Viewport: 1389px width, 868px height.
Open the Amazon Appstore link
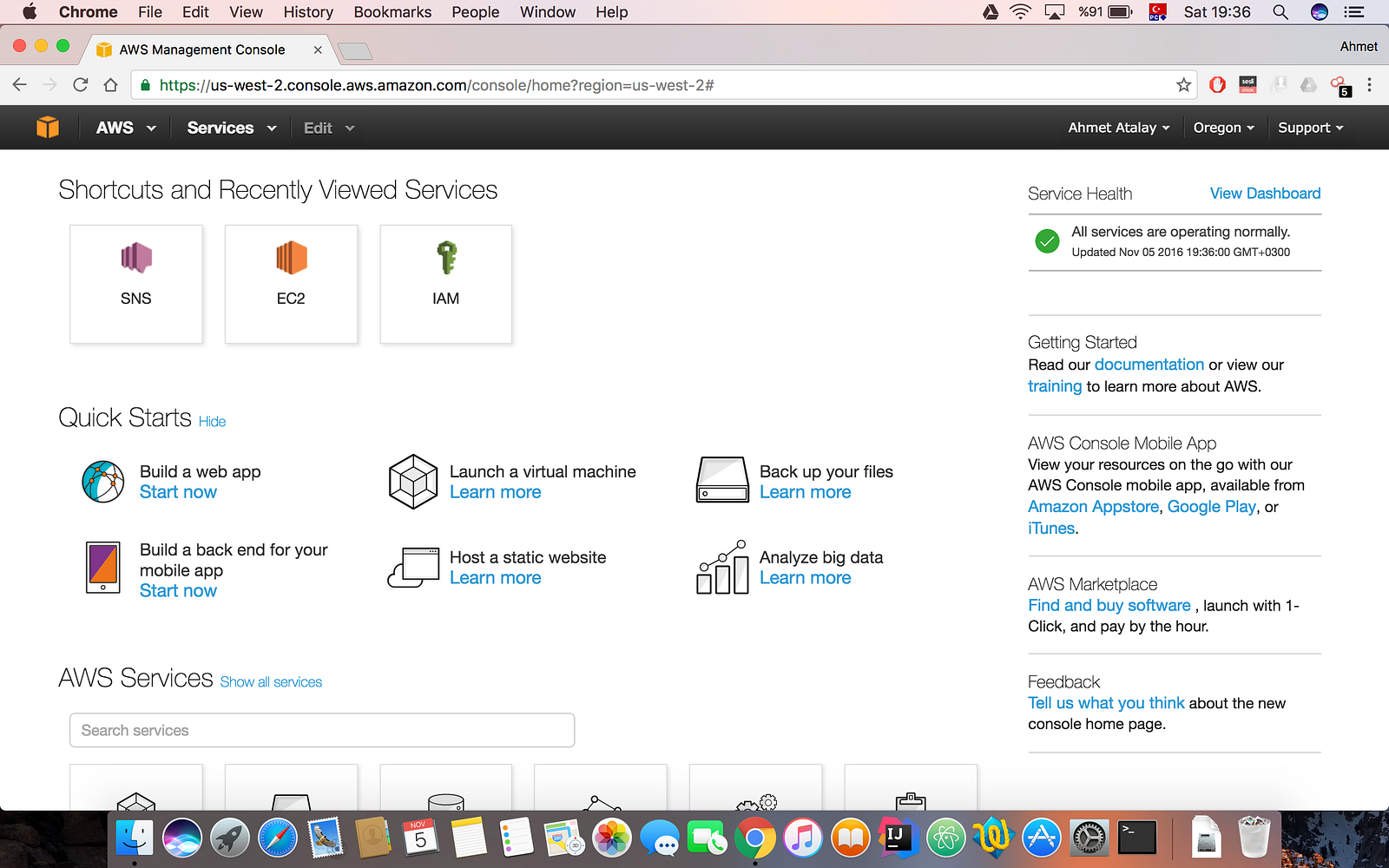(1094, 507)
